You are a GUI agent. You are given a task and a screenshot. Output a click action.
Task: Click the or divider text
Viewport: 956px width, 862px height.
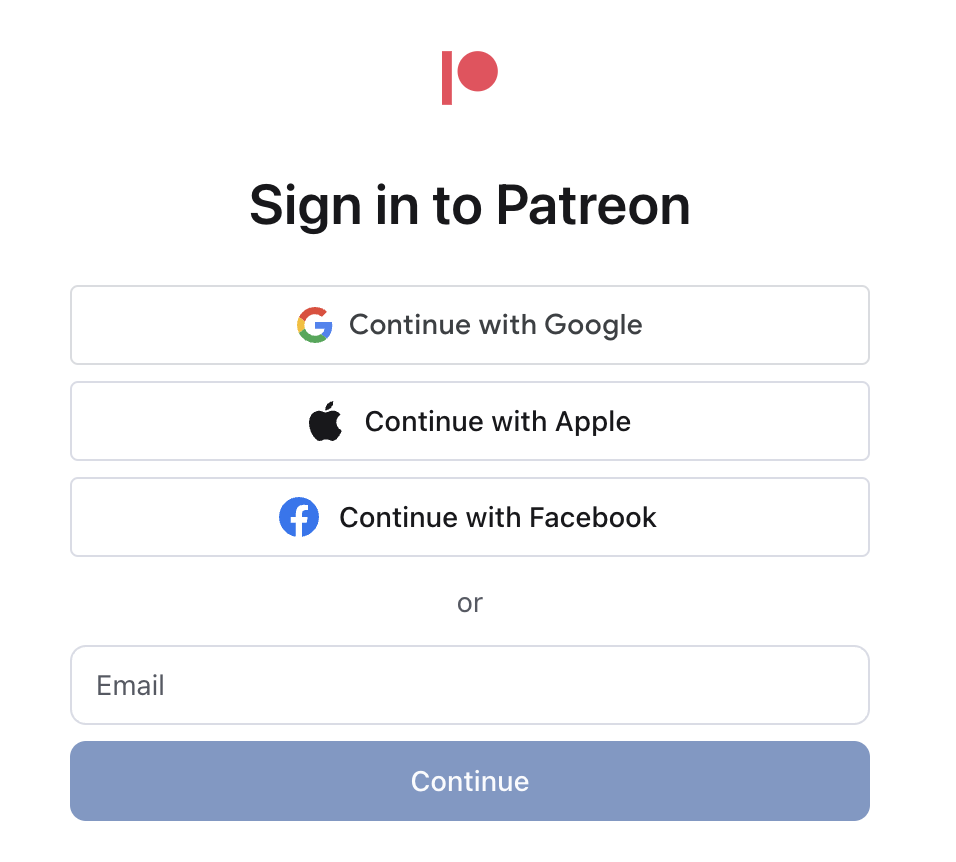tap(470, 603)
